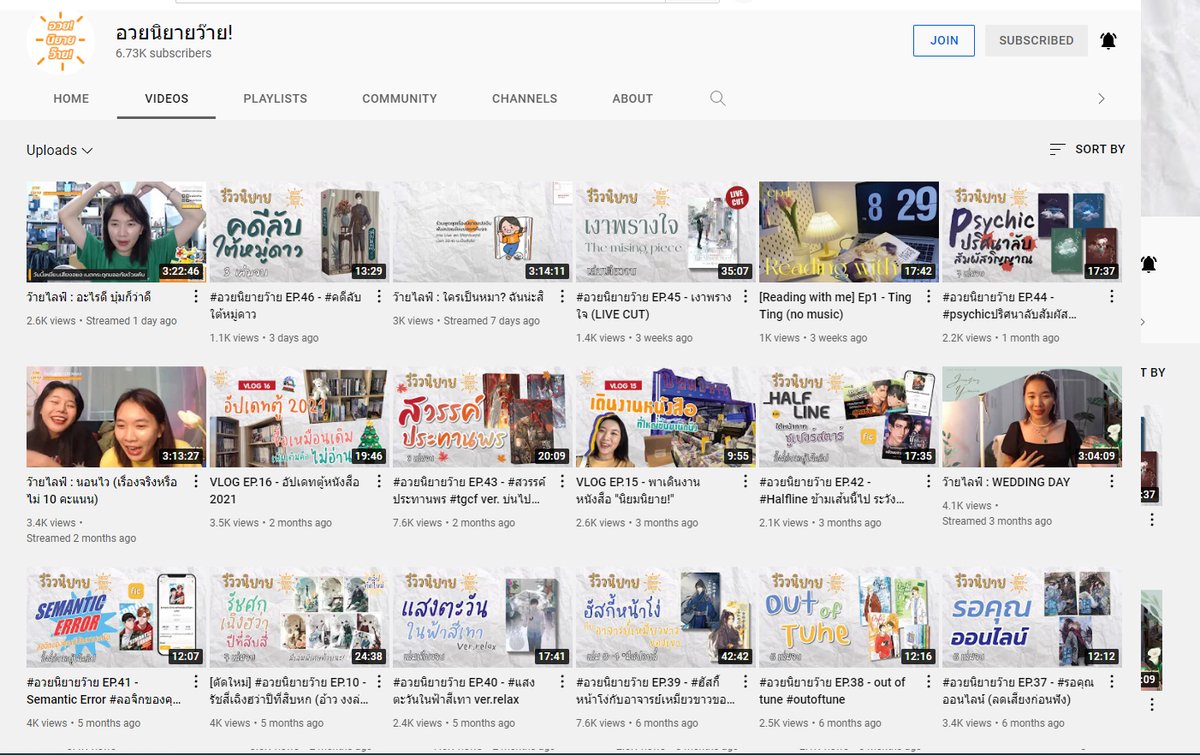Play the 12:12 EP.37 thumbnail
Image resolution: width=1200 pixels, height=755 pixels.
[x=1031, y=617]
